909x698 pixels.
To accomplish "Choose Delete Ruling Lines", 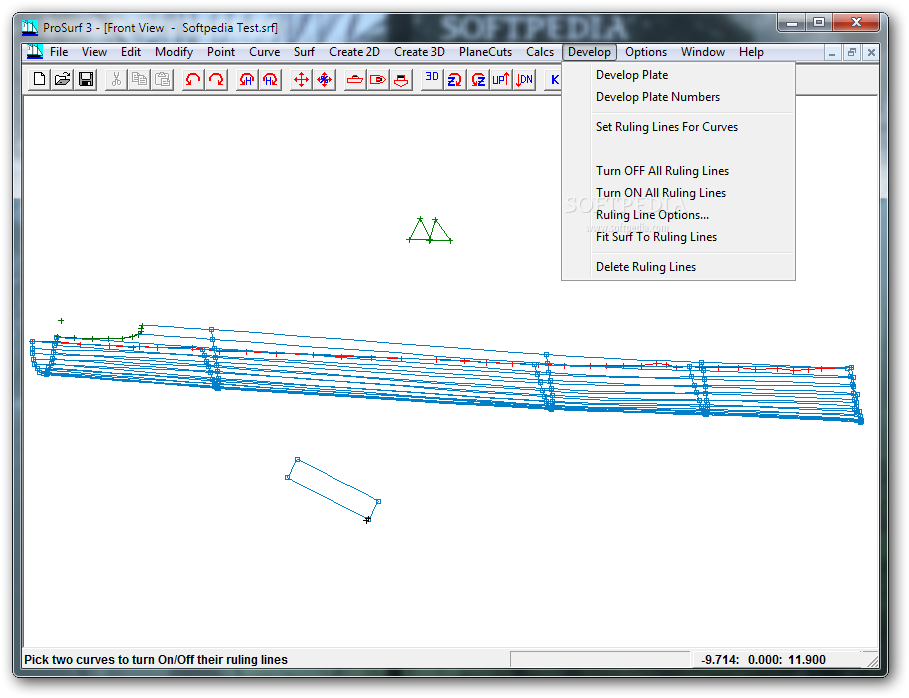I will pos(678,267).
